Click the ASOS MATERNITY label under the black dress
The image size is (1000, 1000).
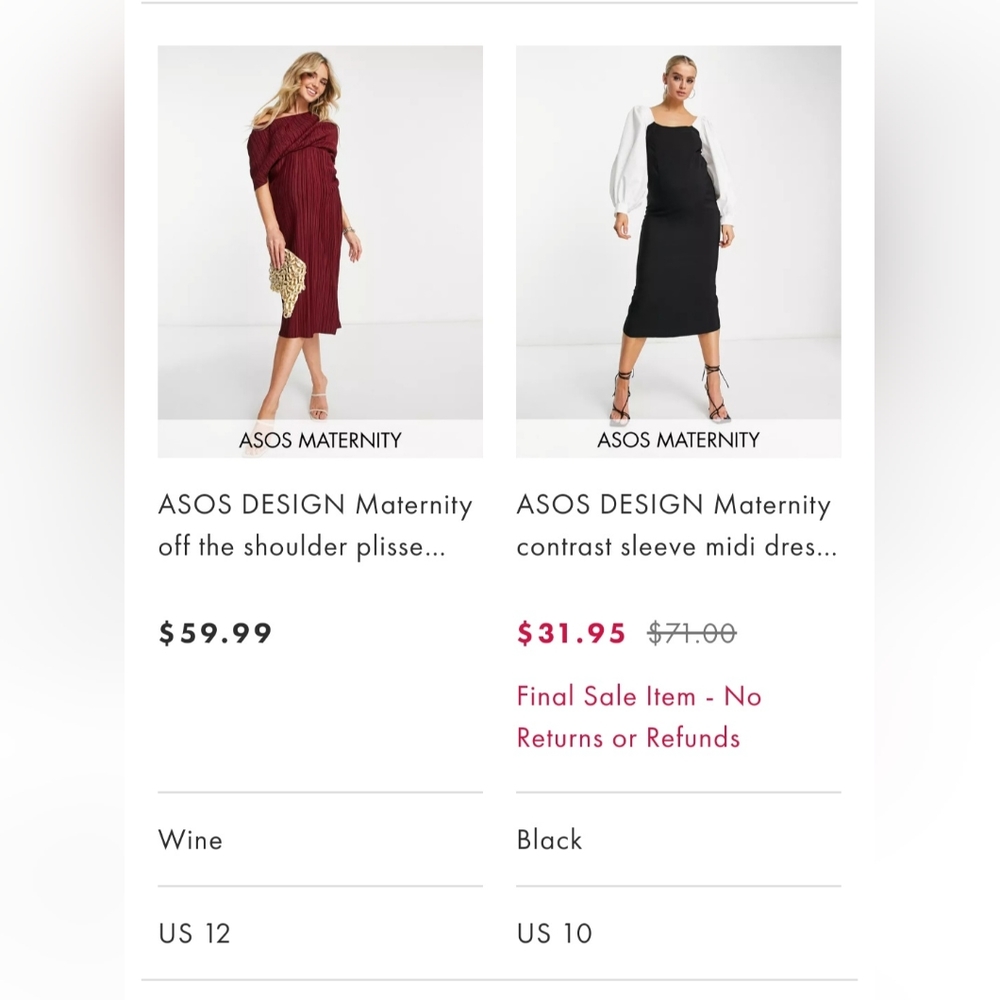pos(678,440)
